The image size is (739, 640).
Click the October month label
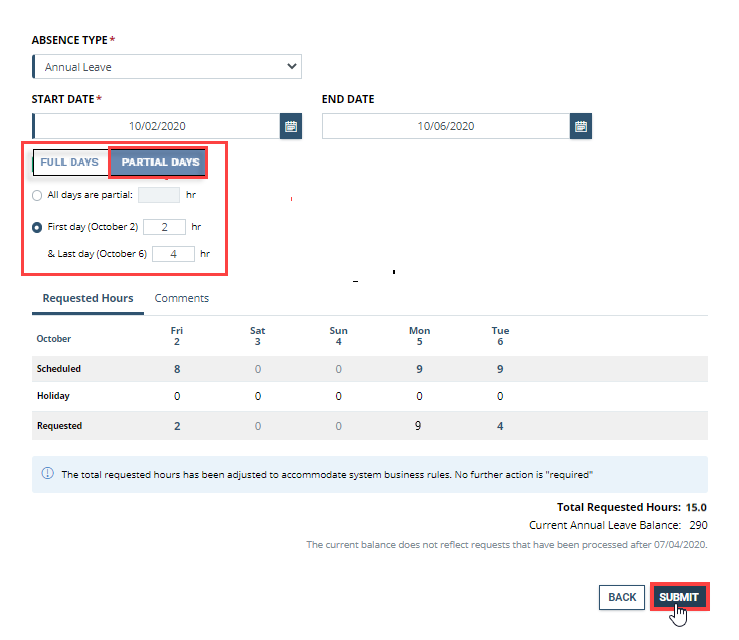click(x=54, y=339)
